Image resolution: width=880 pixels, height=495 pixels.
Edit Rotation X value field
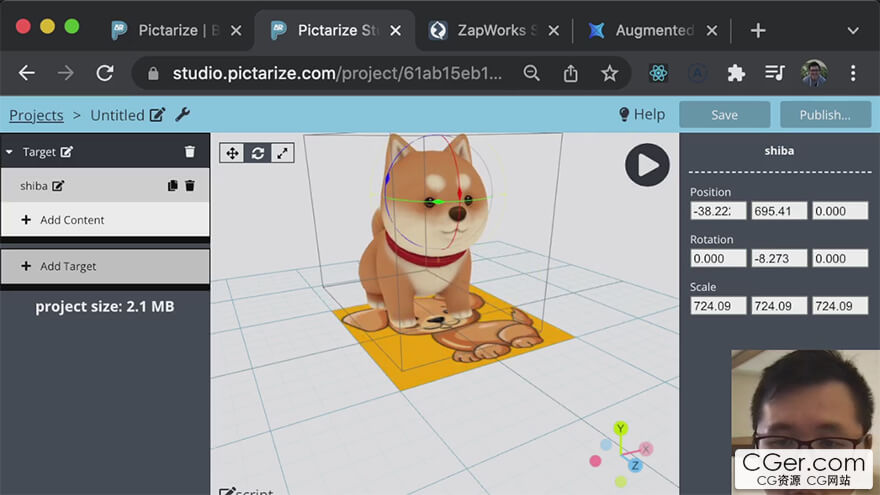[x=718, y=259]
